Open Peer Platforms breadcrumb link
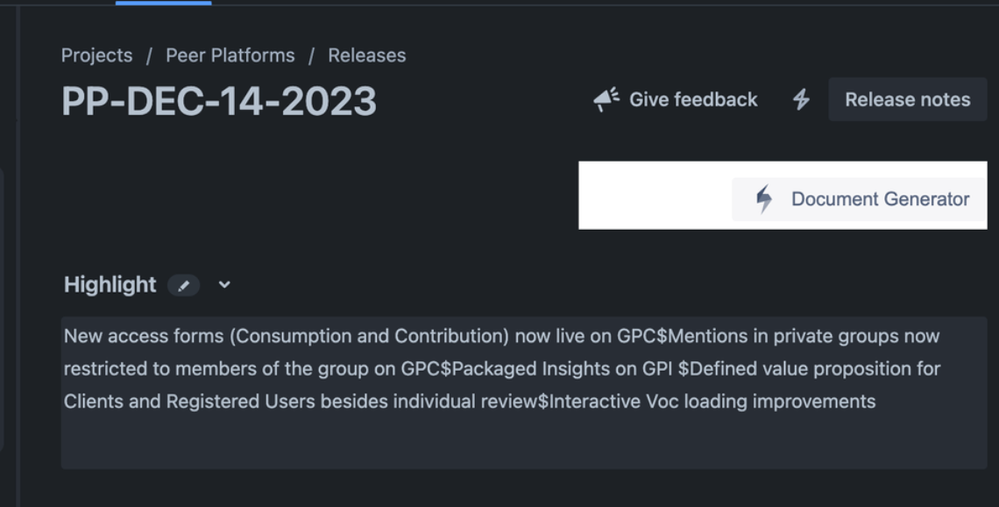999x507 pixels. point(230,55)
